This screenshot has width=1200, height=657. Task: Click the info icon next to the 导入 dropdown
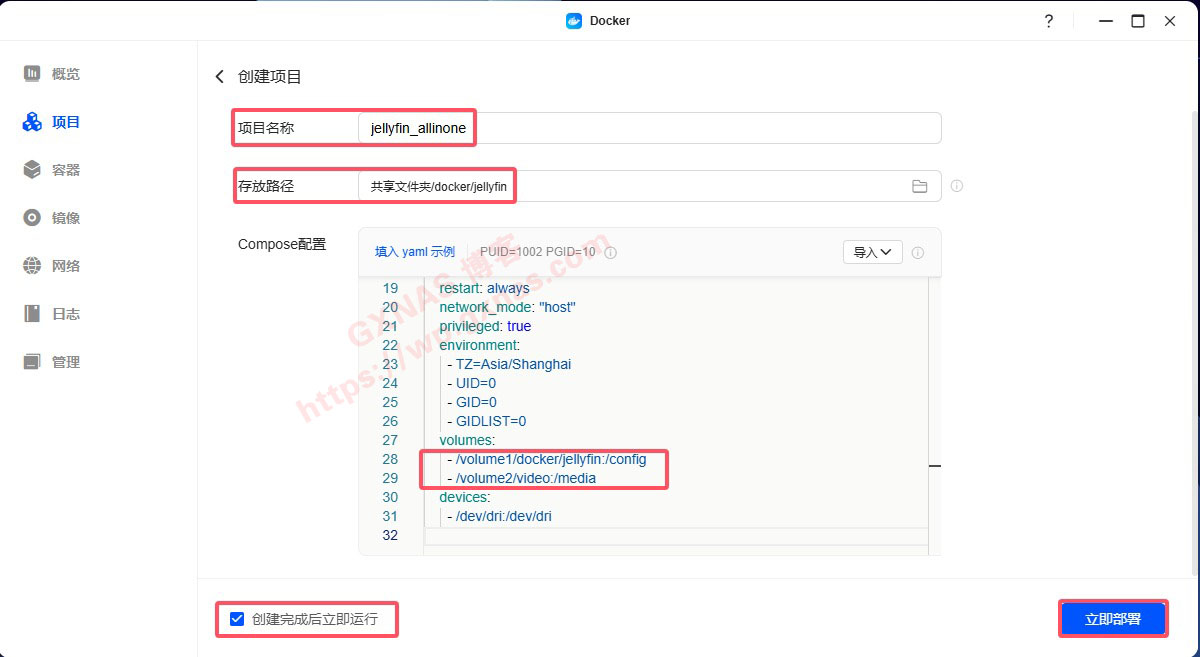(918, 253)
